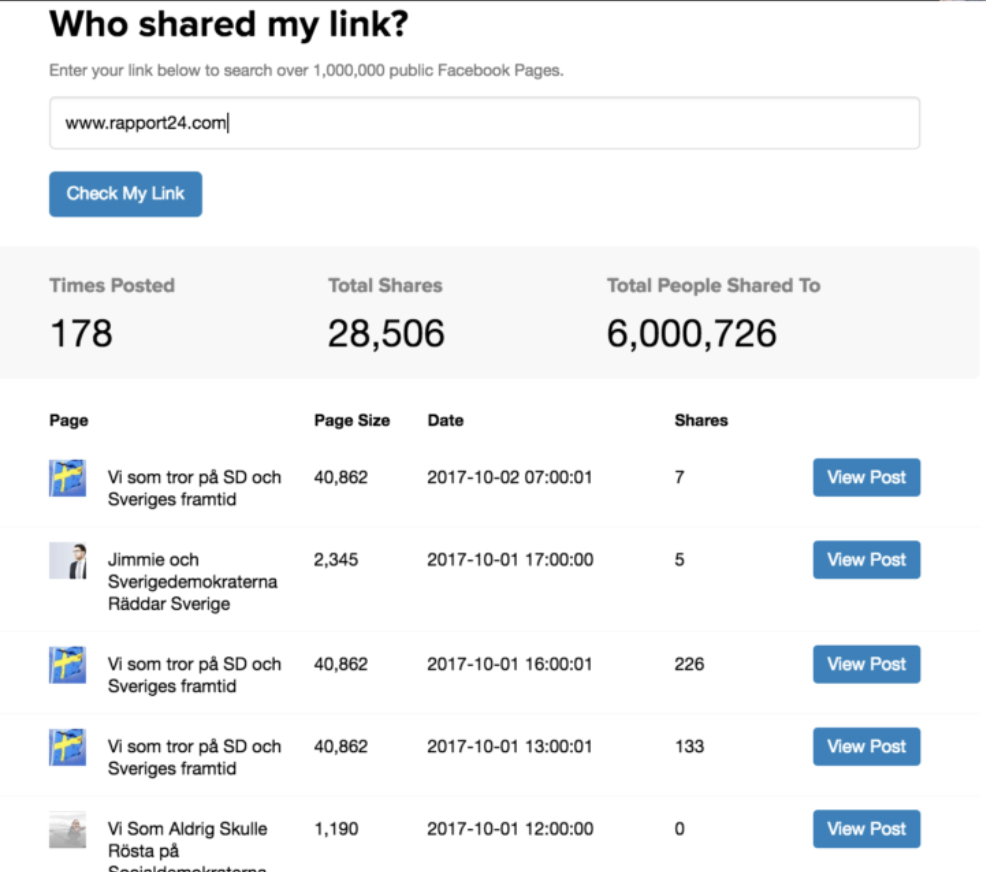This screenshot has width=986, height=872.
Task: Click Swedish flag thumbnail in 16:00:01 row
Action: (68, 665)
